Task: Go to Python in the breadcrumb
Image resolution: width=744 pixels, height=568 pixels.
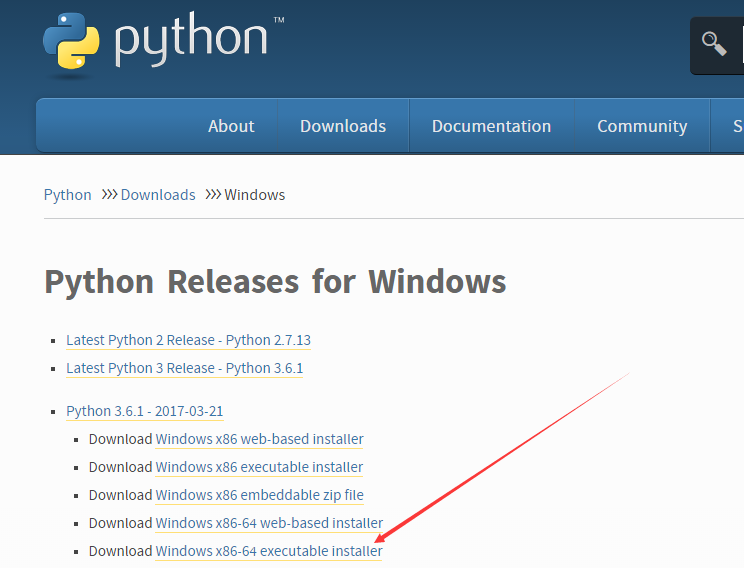Action: click(x=68, y=195)
